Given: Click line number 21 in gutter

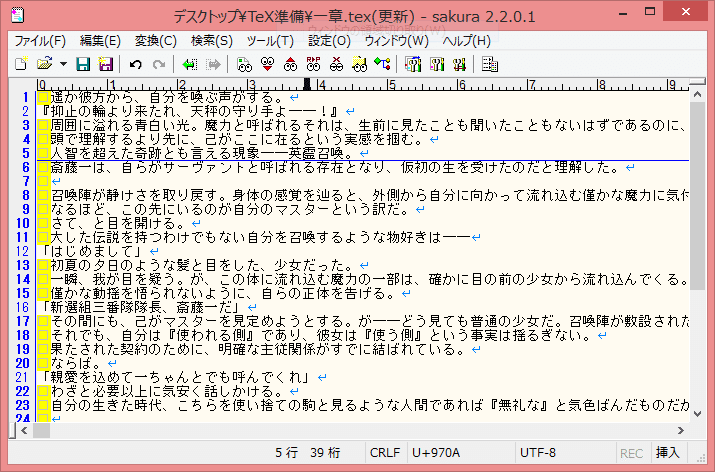Looking at the screenshot, I should click(22, 377).
